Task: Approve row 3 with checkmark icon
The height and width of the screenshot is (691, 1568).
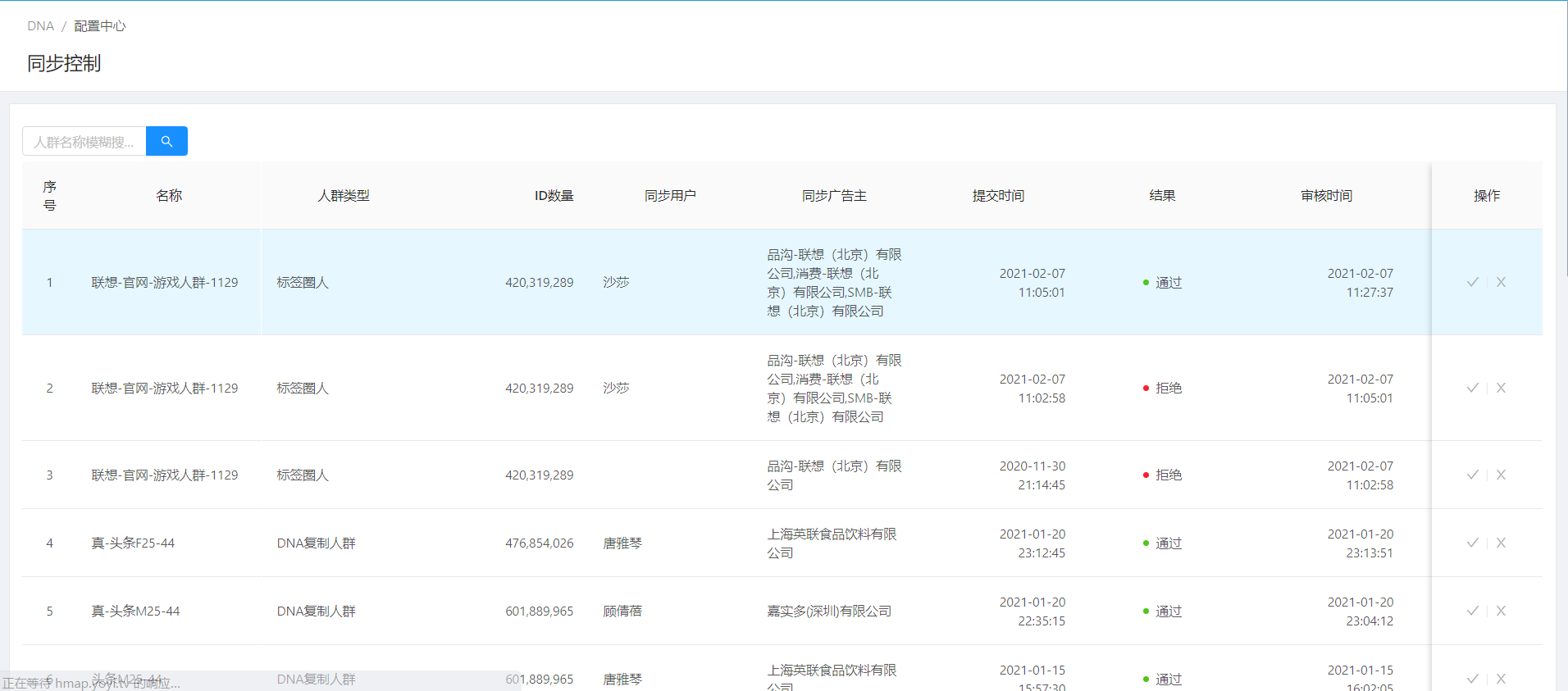Action: (x=1473, y=475)
